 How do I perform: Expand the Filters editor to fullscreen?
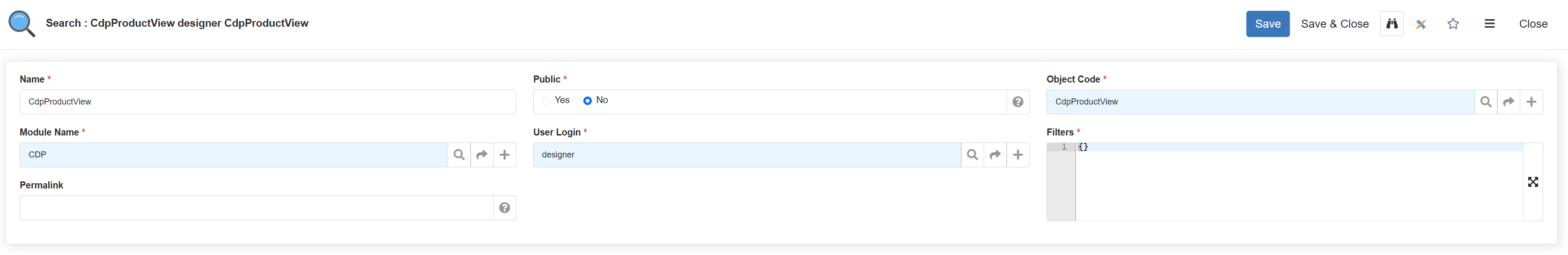point(1533,182)
